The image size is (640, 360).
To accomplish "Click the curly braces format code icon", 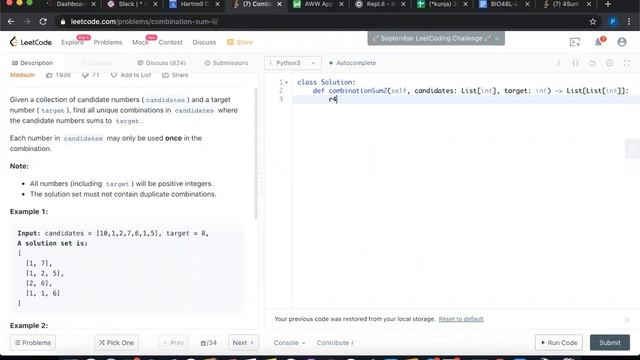I will 576,63.
